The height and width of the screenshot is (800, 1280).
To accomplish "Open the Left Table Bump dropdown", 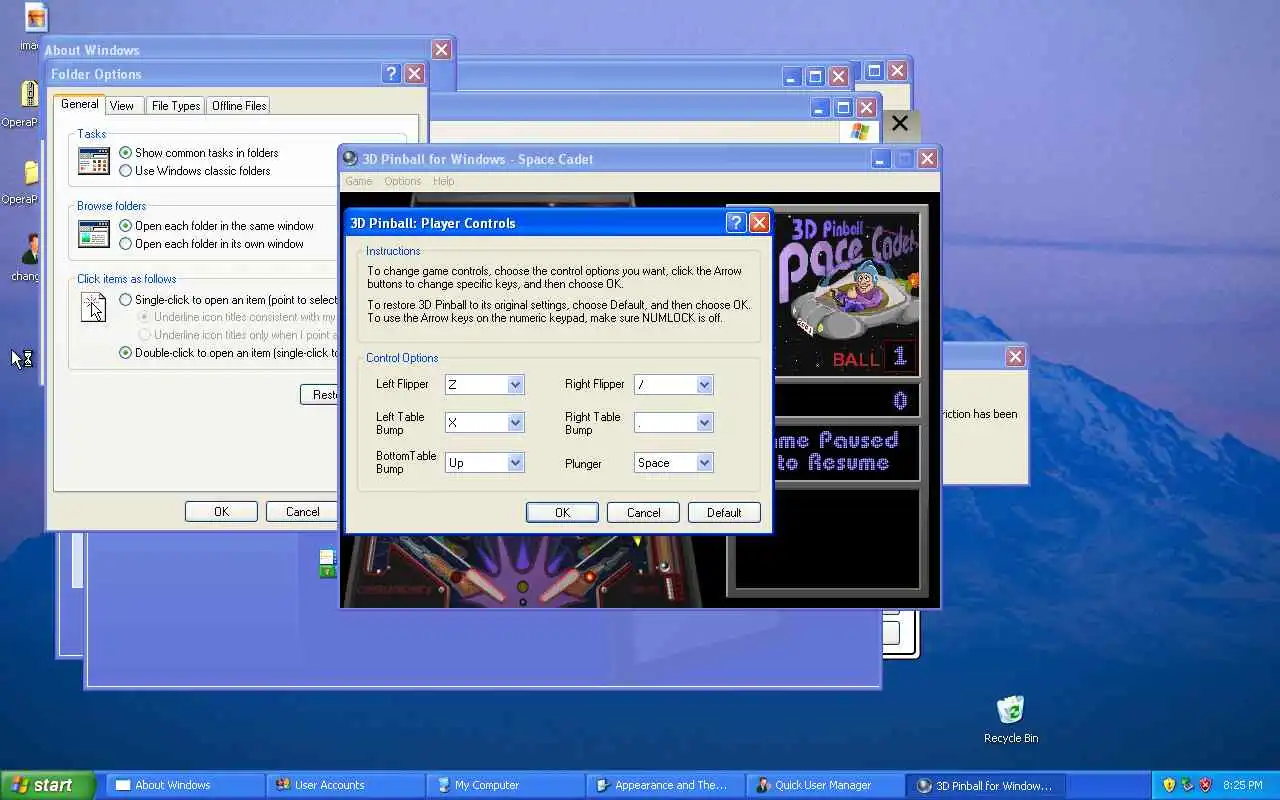I will 515,423.
